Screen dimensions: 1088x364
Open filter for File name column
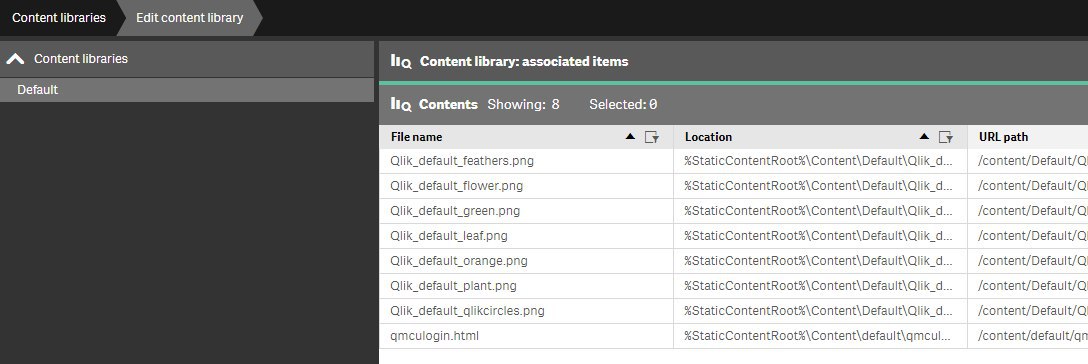(652, 137)
